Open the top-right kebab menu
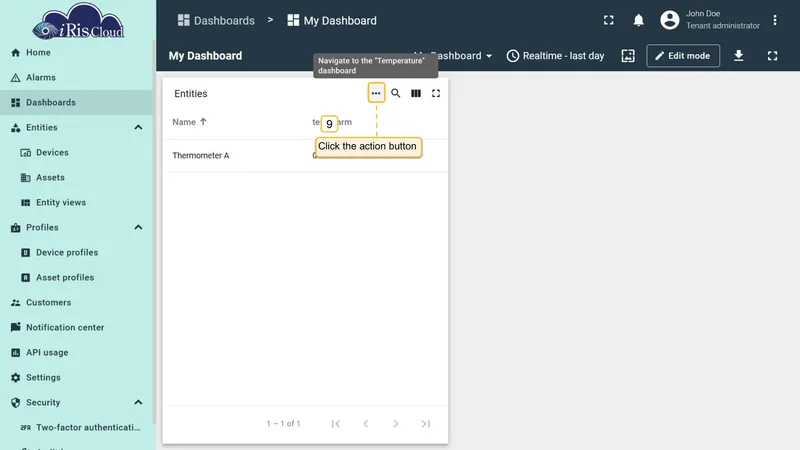800x450 pixels. (x=774, y=20)
